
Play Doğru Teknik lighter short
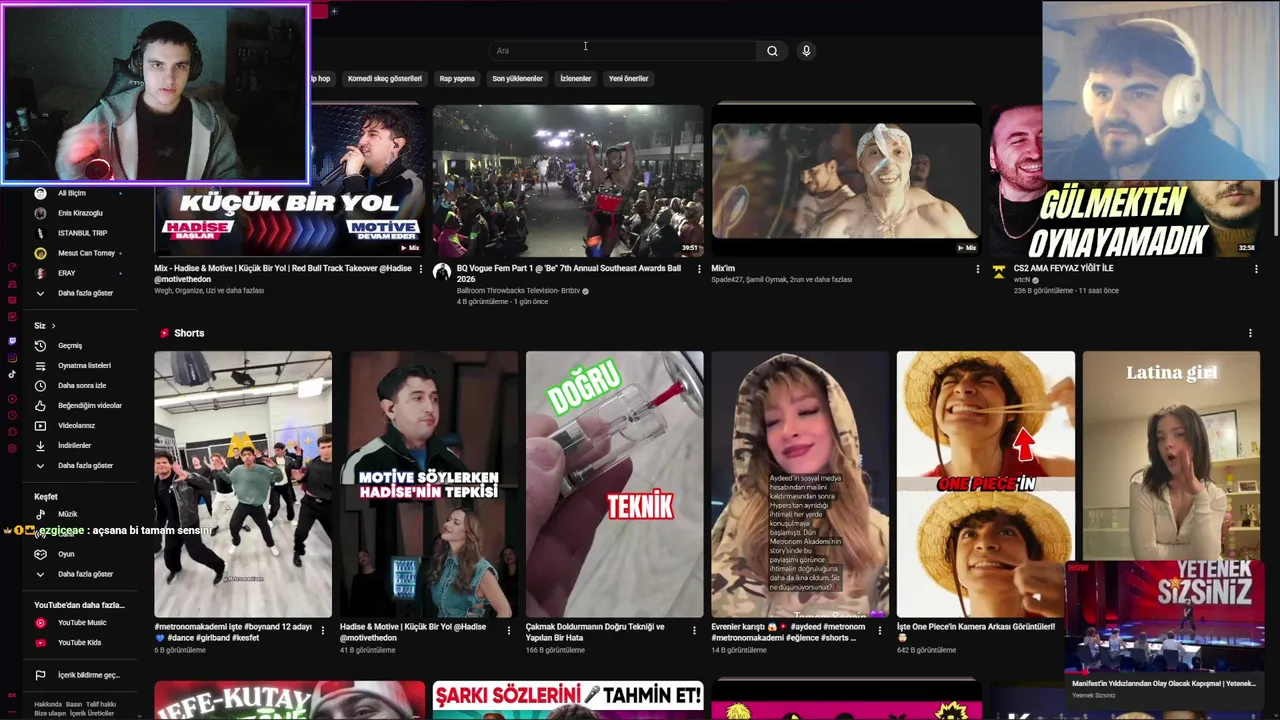click(x=614, y=484)
